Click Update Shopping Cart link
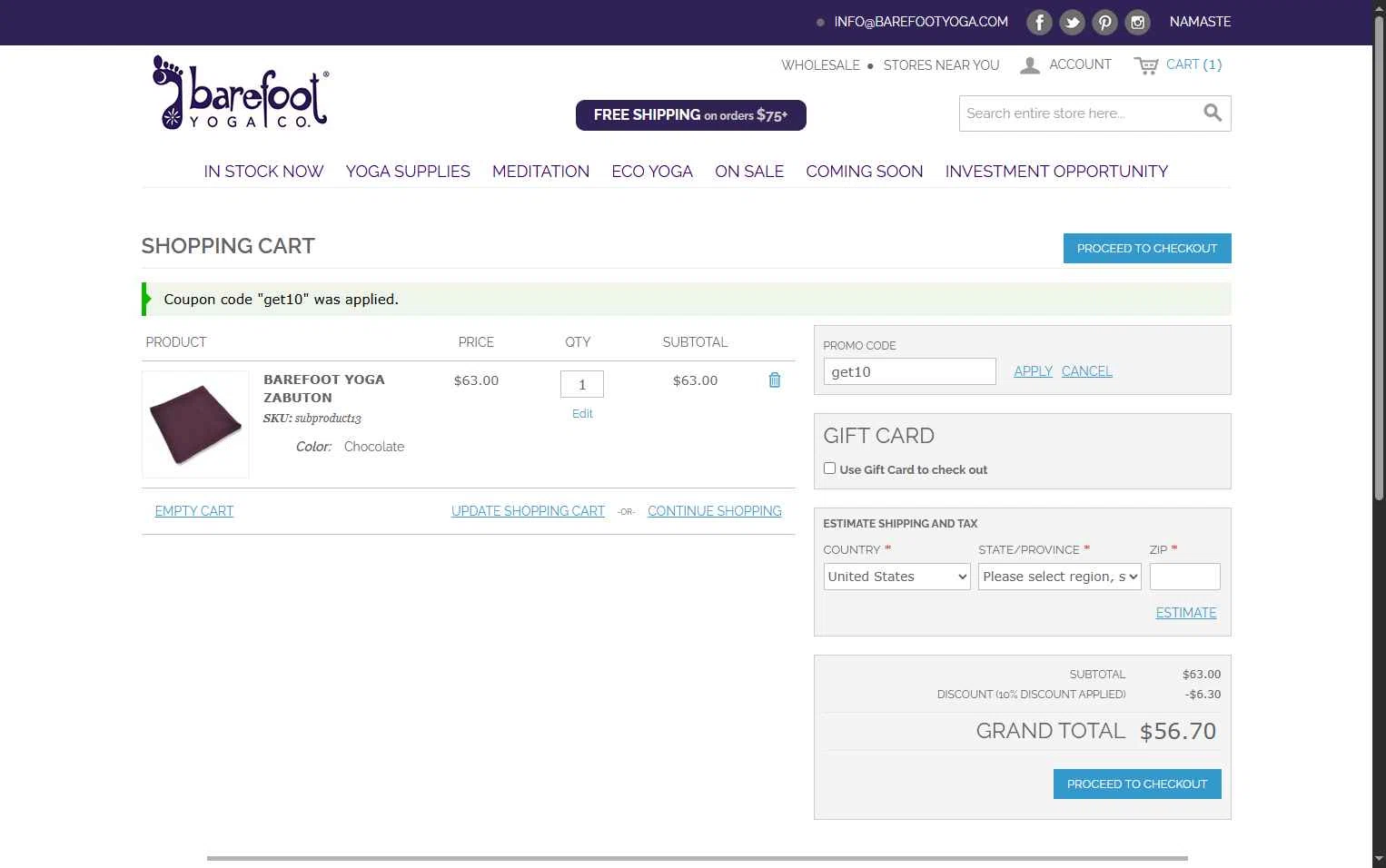1386x868 pixels. [528, 511]
